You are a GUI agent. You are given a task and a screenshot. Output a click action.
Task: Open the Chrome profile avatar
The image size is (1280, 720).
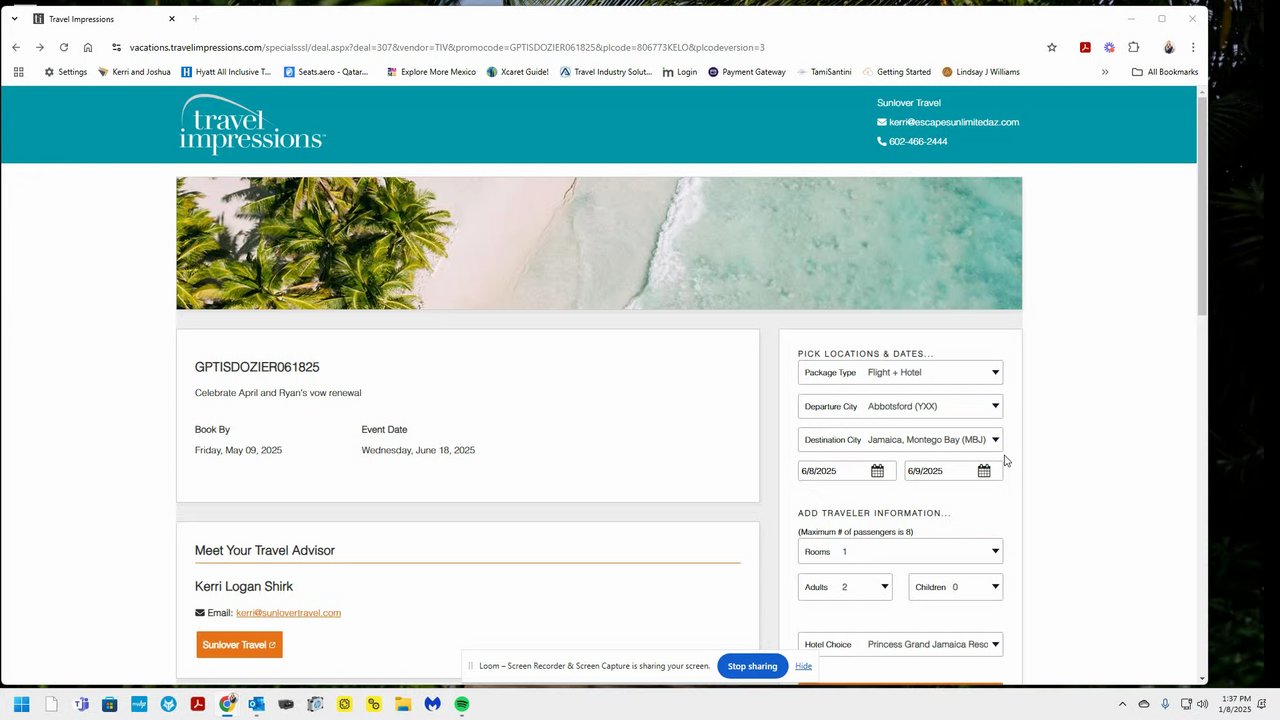[x=1169, y=47]
